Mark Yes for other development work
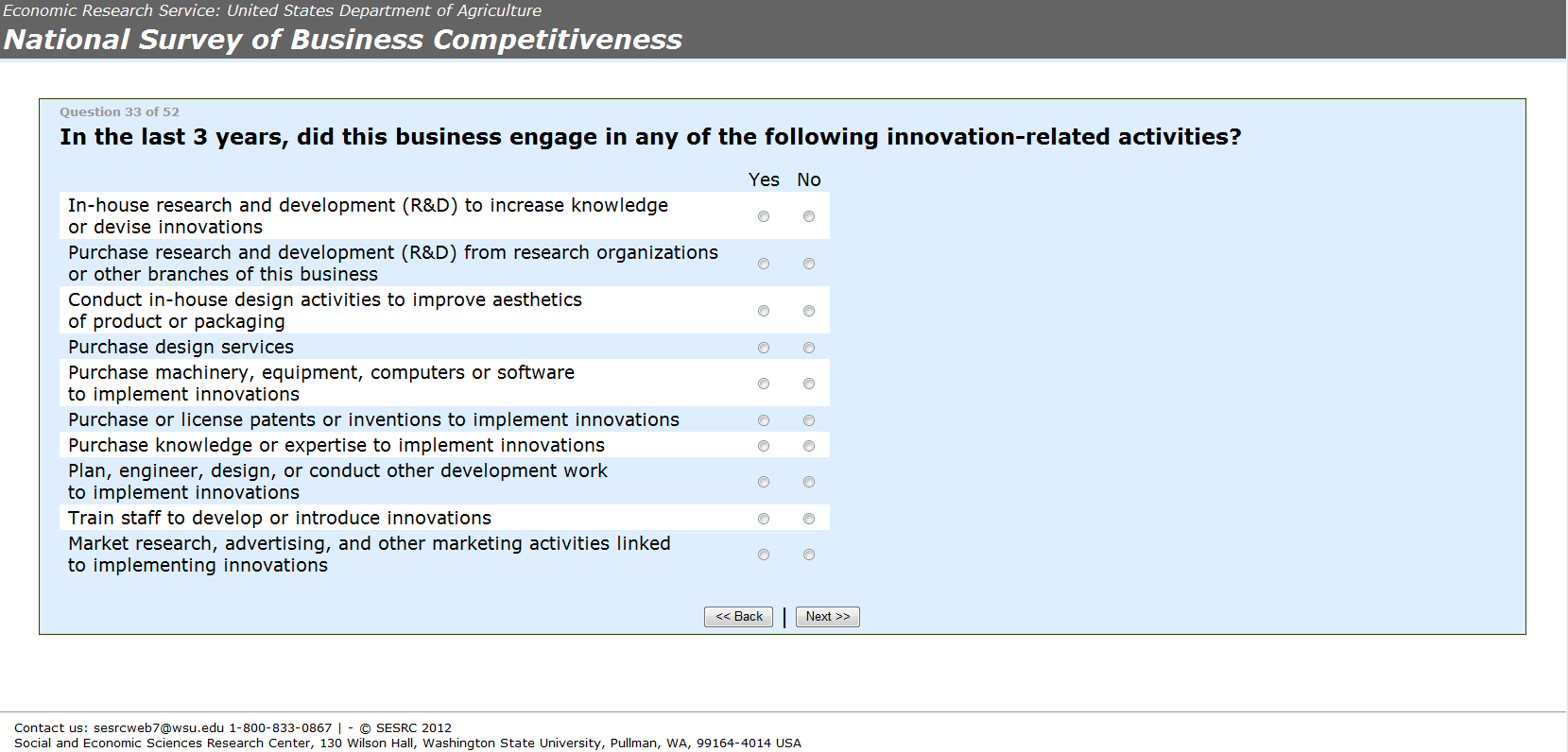 coord(764,482)
